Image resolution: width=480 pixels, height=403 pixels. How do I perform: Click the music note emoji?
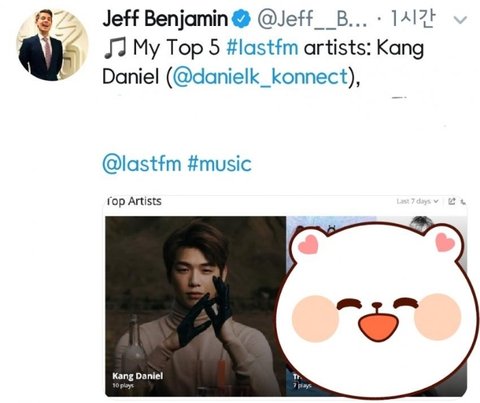[115, 48]
